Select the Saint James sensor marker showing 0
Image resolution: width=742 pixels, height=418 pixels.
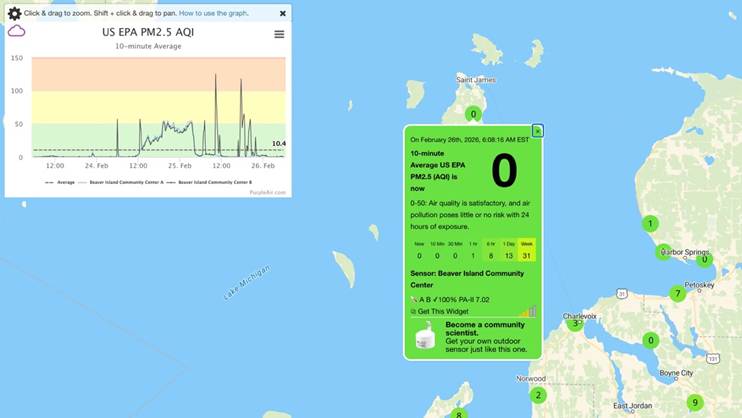(473, 114)
